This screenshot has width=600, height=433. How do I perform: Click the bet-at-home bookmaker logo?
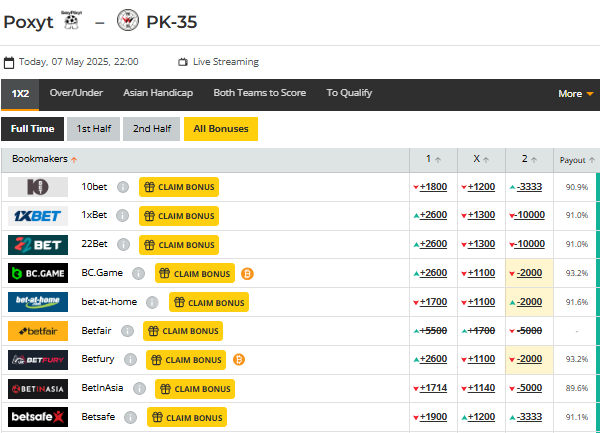38,302
